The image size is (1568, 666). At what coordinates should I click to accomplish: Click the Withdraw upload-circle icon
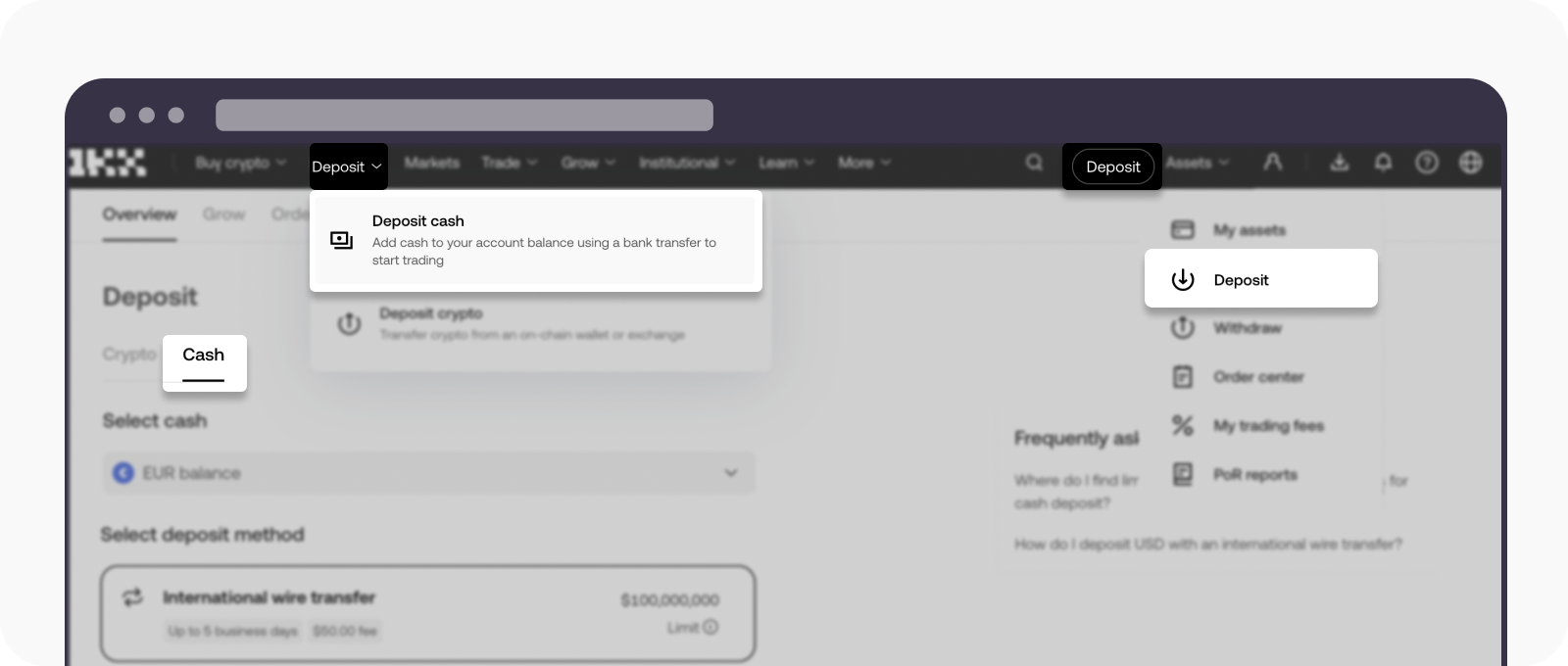click(1183, 327)
